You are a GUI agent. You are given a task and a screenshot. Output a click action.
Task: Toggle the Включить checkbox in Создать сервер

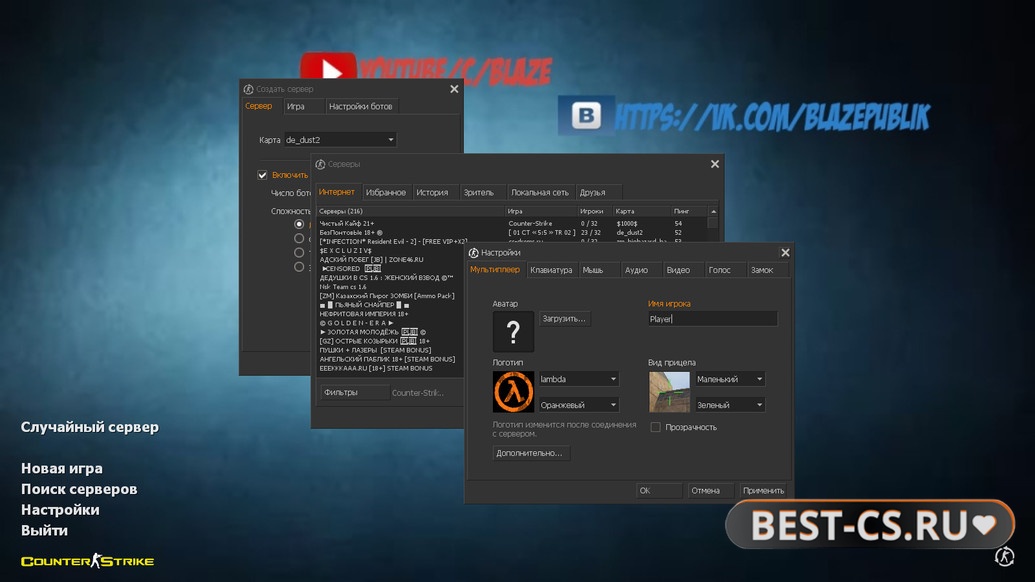pyautogui.click(x=262, y=175)
